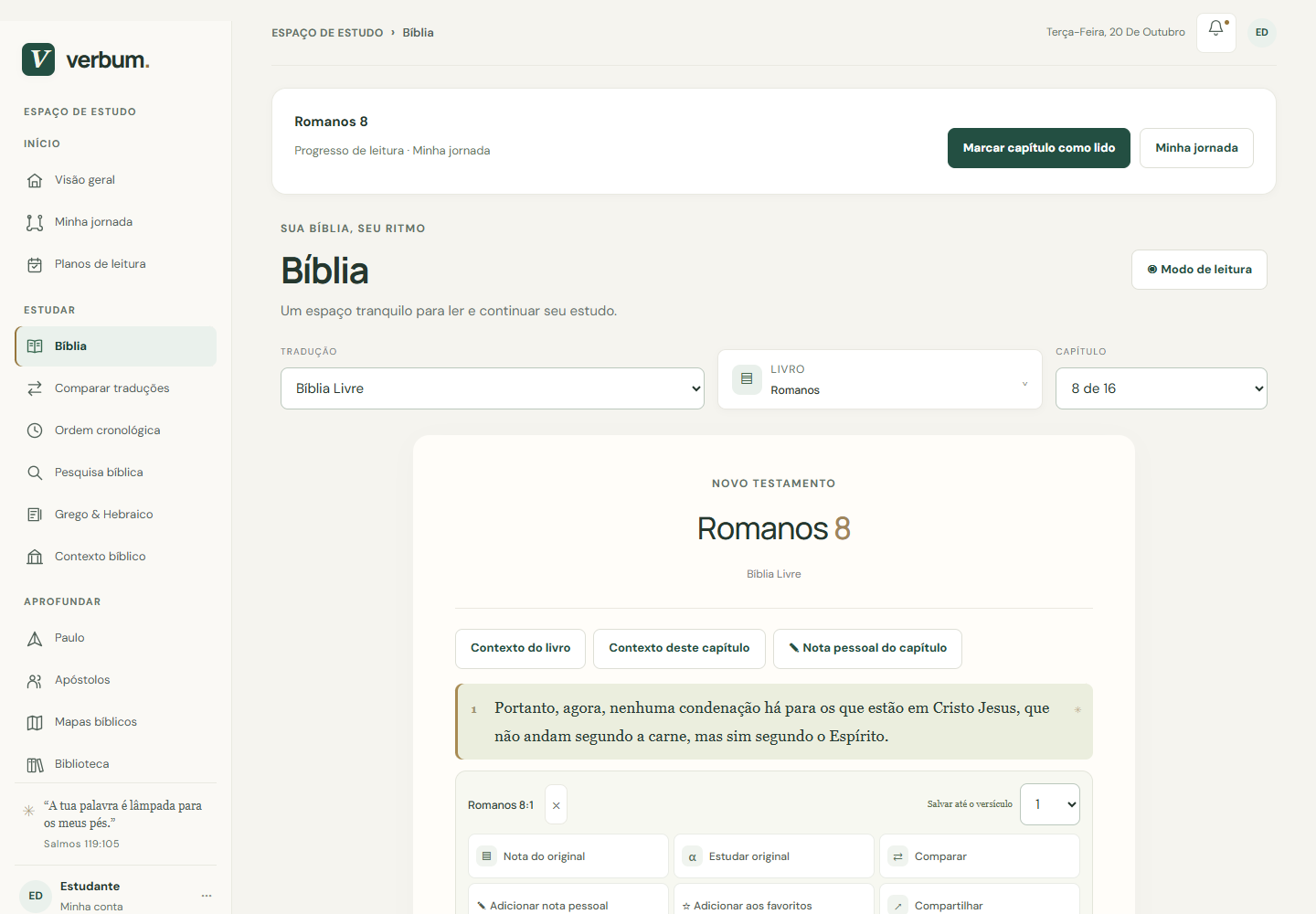Toggle Modo de leitura

point(1199,270)
